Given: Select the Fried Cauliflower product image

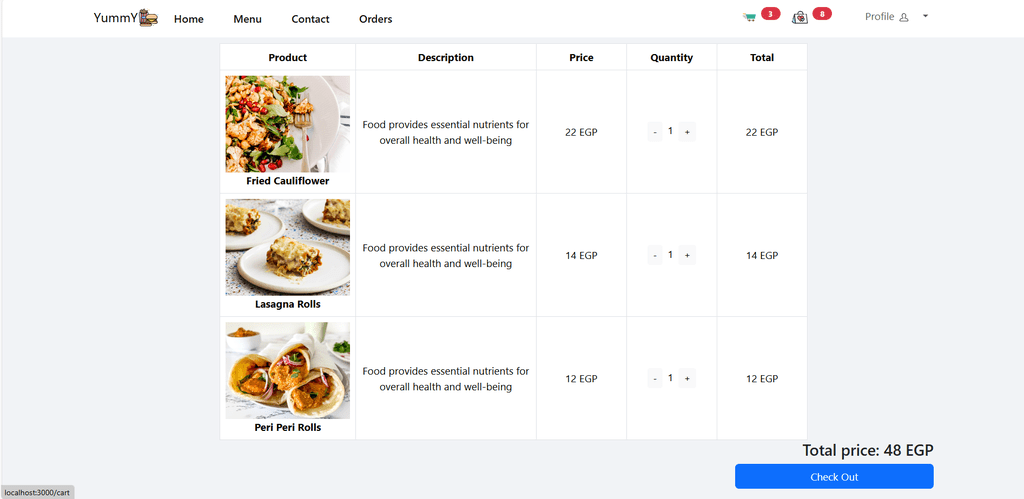Looking at the screenshot, I should point(287,124).
